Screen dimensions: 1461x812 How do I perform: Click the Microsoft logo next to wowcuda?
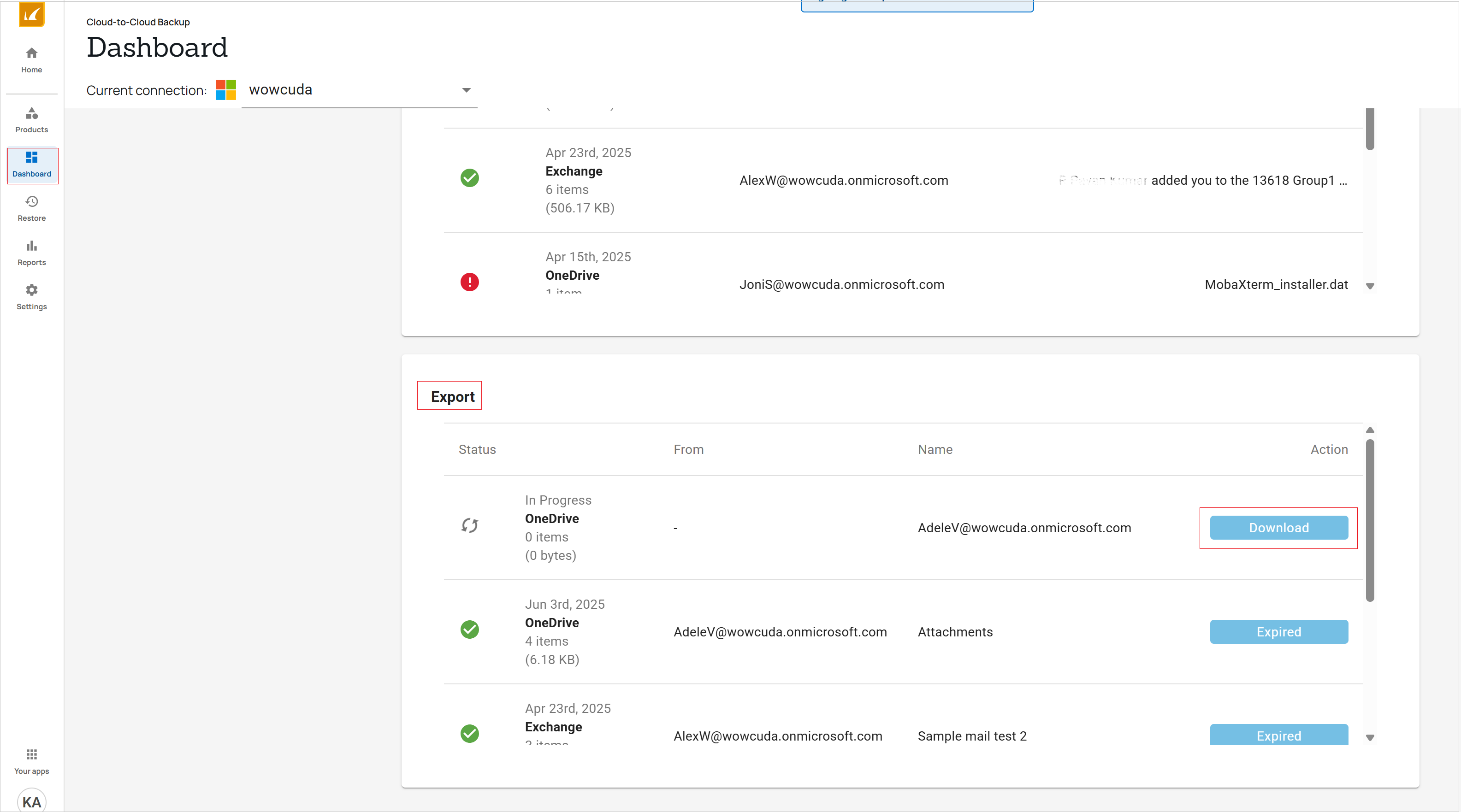(226, 89)
